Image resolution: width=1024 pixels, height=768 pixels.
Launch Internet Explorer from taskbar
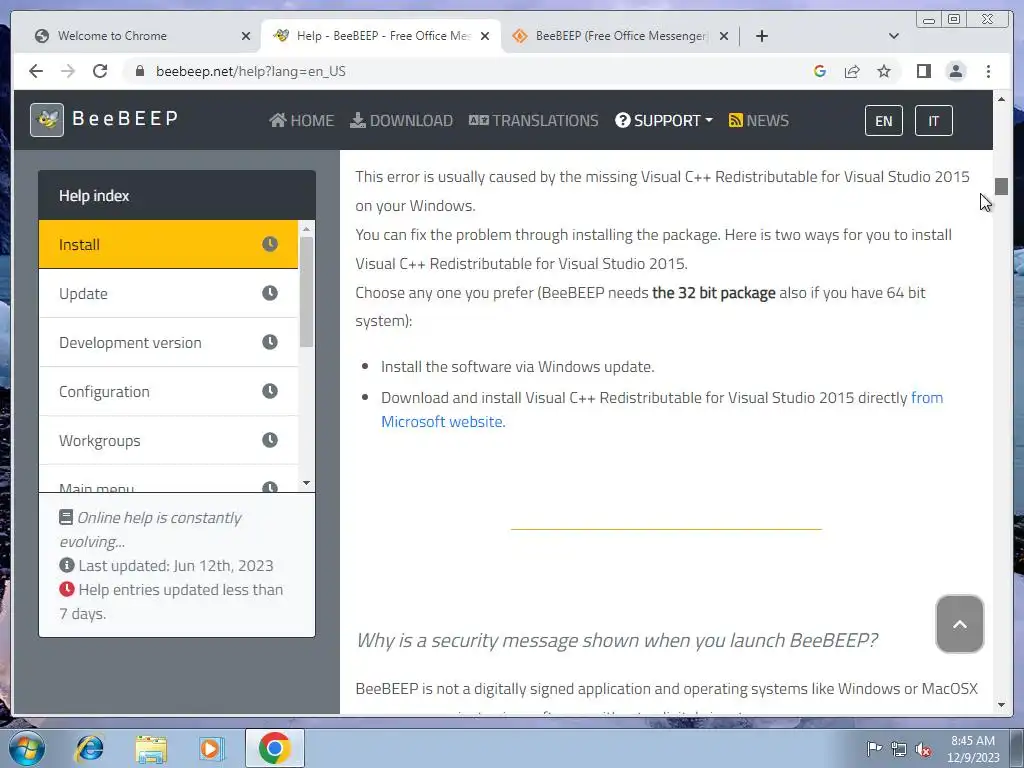[89, 748]
